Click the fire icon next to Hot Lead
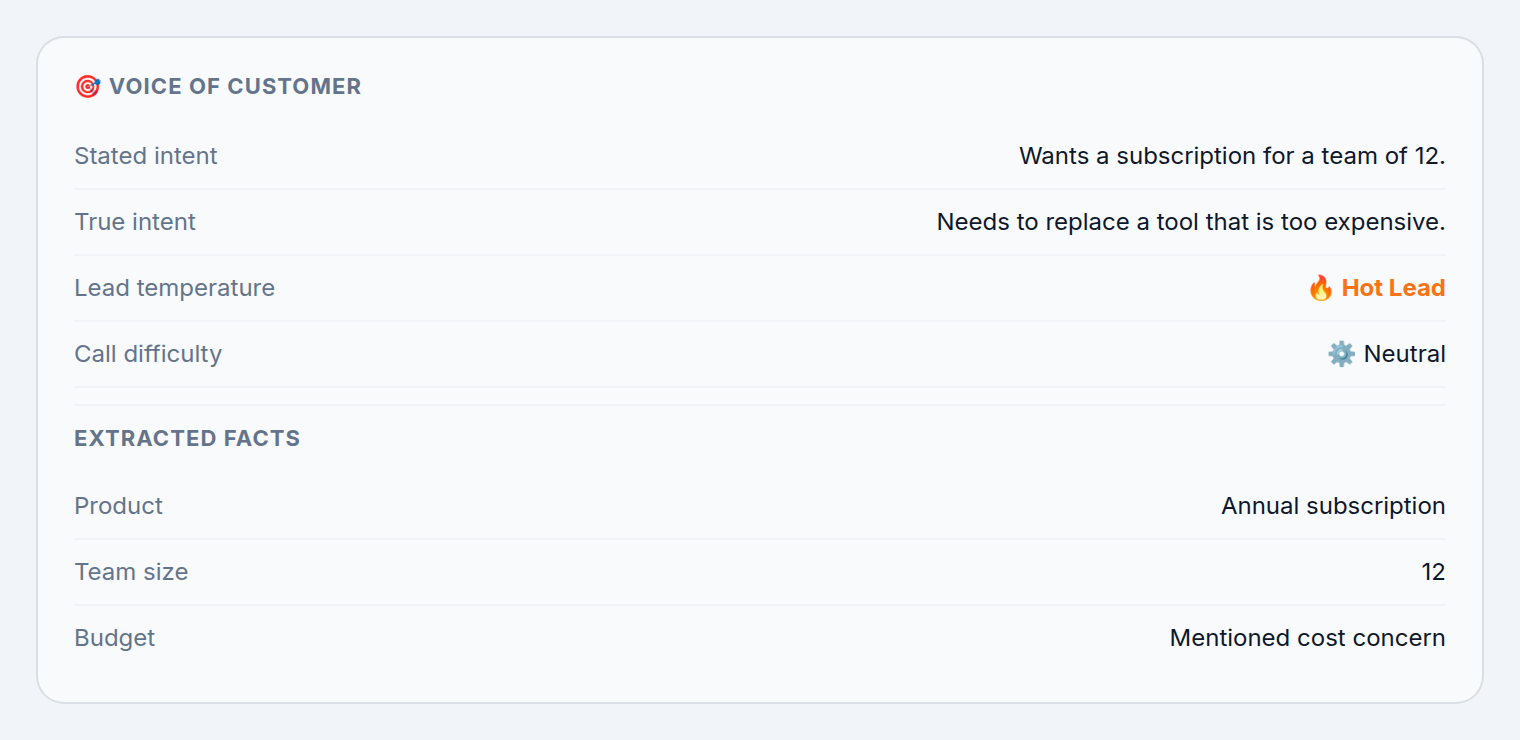Viewport: 1520px width, 740px height. click(1320, 288)
